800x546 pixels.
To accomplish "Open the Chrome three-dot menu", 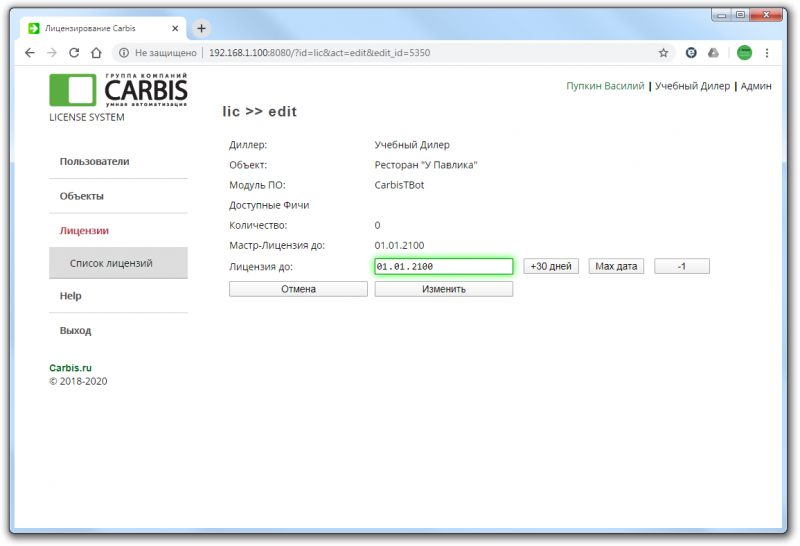I will tap(767, 52).
